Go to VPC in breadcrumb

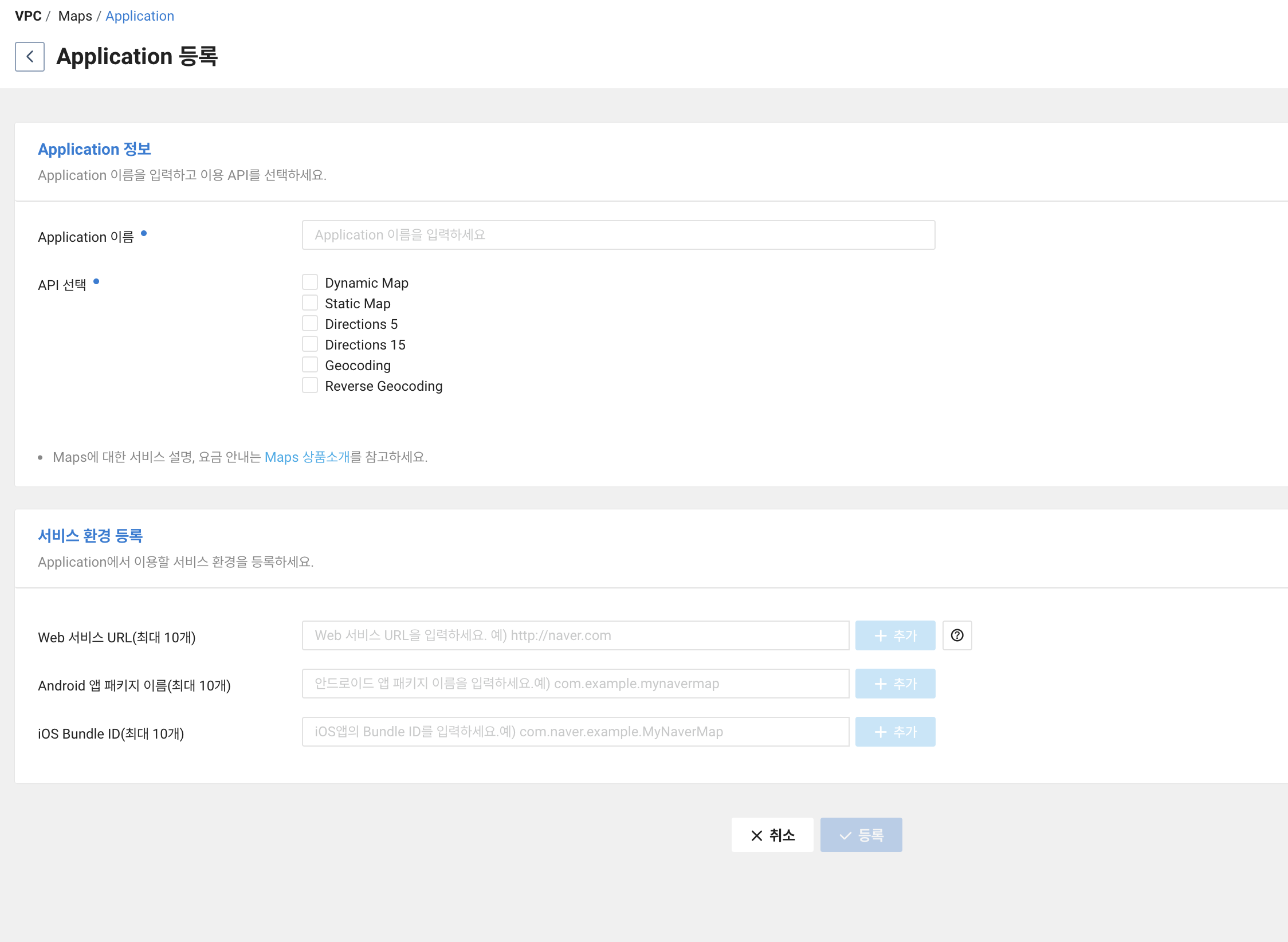coord(28,16)
